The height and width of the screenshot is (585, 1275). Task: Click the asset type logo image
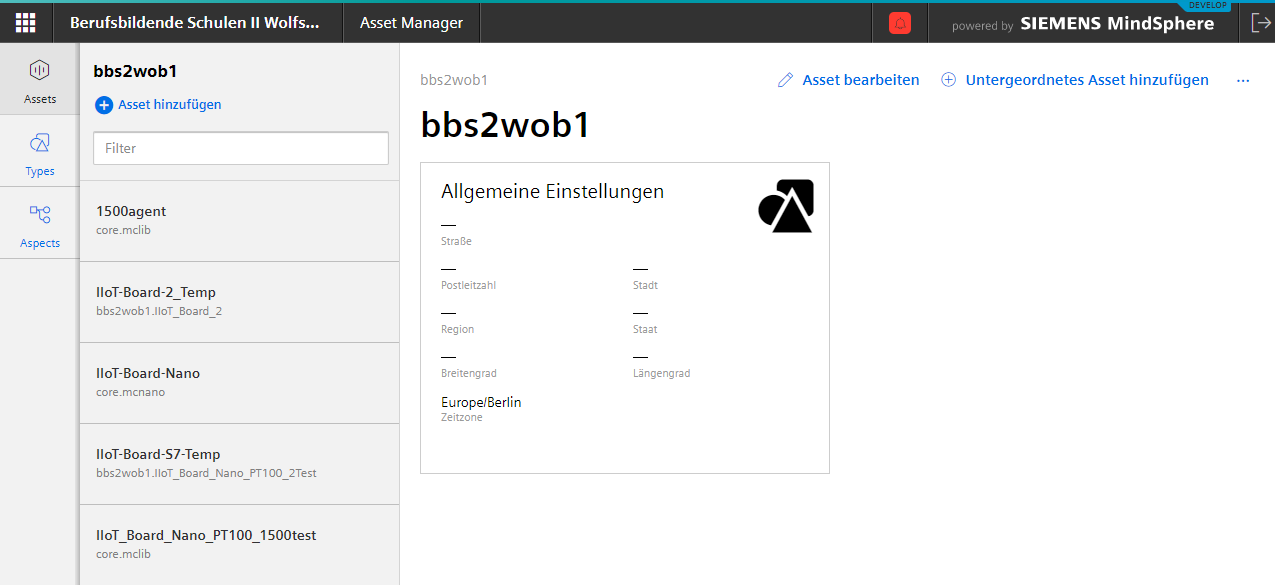tap(786, 206)
